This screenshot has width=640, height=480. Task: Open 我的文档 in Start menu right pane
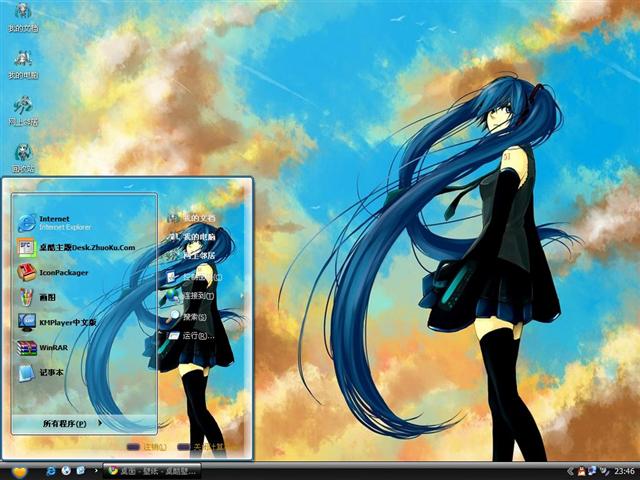[192, 218]
